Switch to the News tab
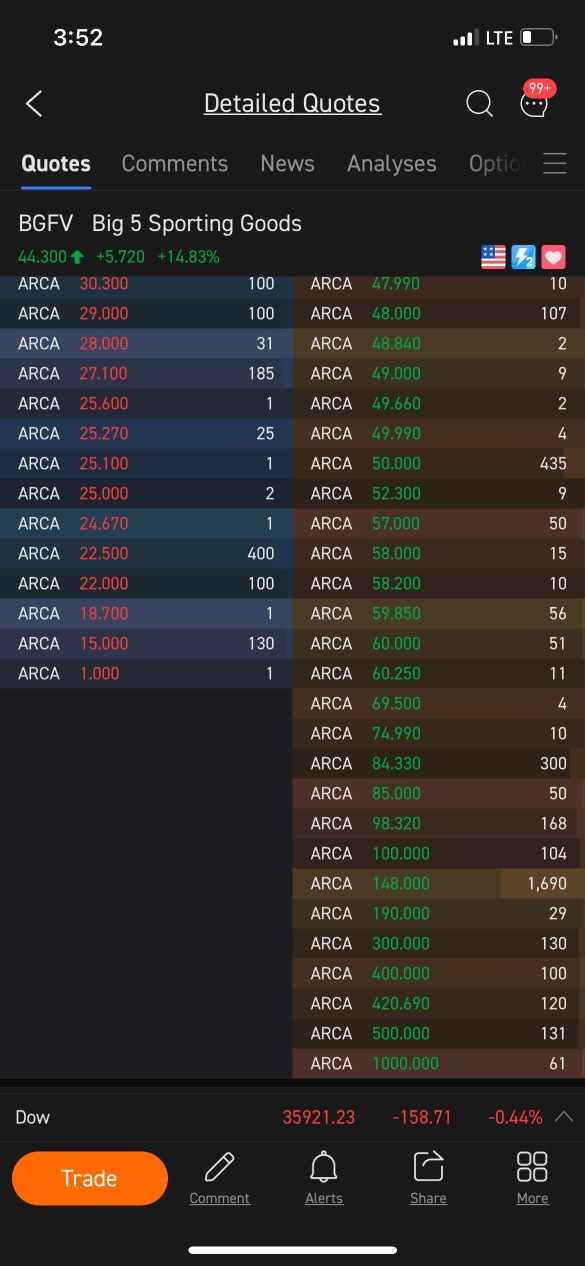Screen dimensions: 585x1266 [287, 164]
